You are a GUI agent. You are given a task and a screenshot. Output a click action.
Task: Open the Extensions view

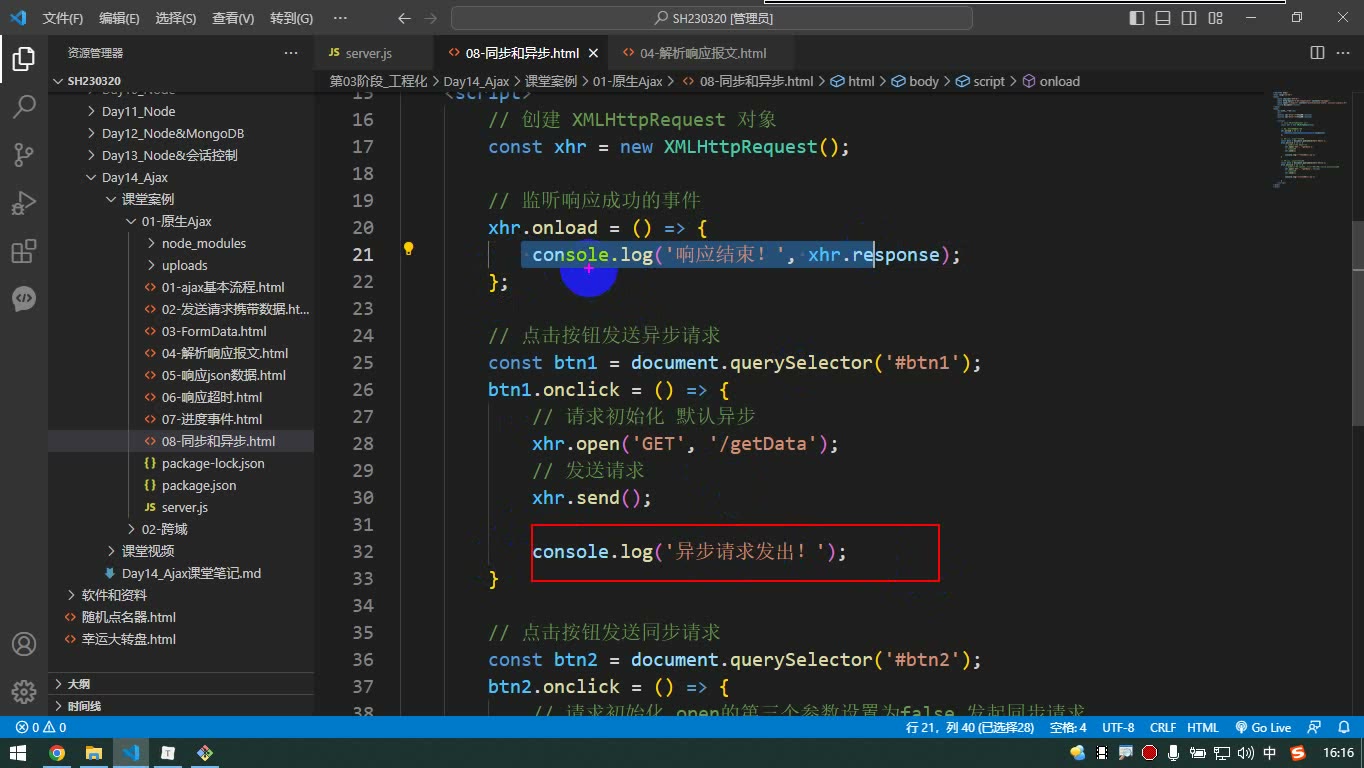[x=24, y=251]
